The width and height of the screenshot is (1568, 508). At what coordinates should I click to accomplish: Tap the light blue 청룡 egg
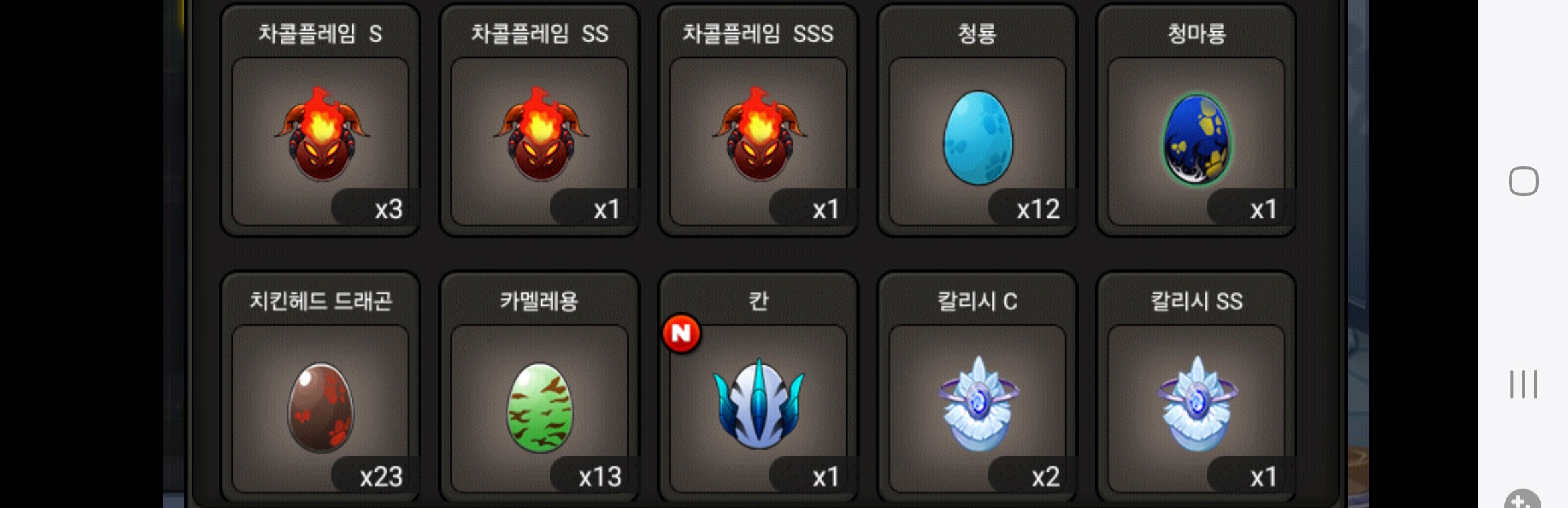coord(978,138)
